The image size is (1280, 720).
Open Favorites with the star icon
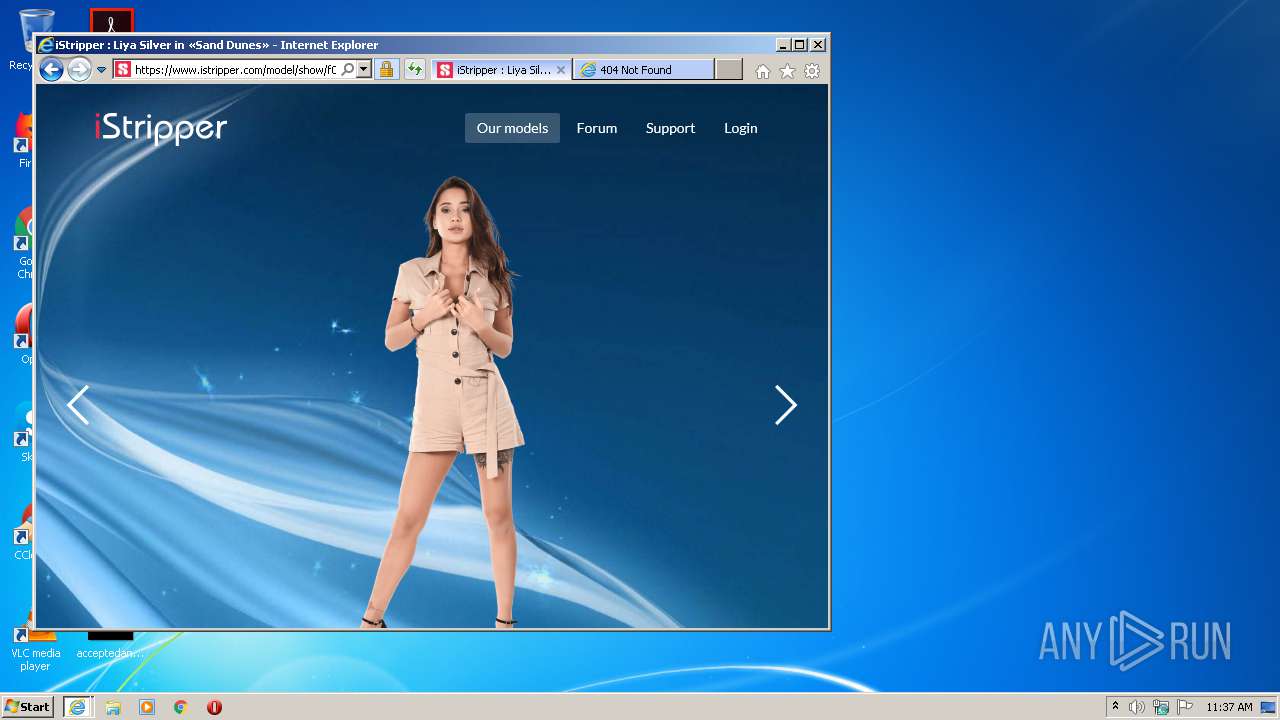(x=787, y=71)
